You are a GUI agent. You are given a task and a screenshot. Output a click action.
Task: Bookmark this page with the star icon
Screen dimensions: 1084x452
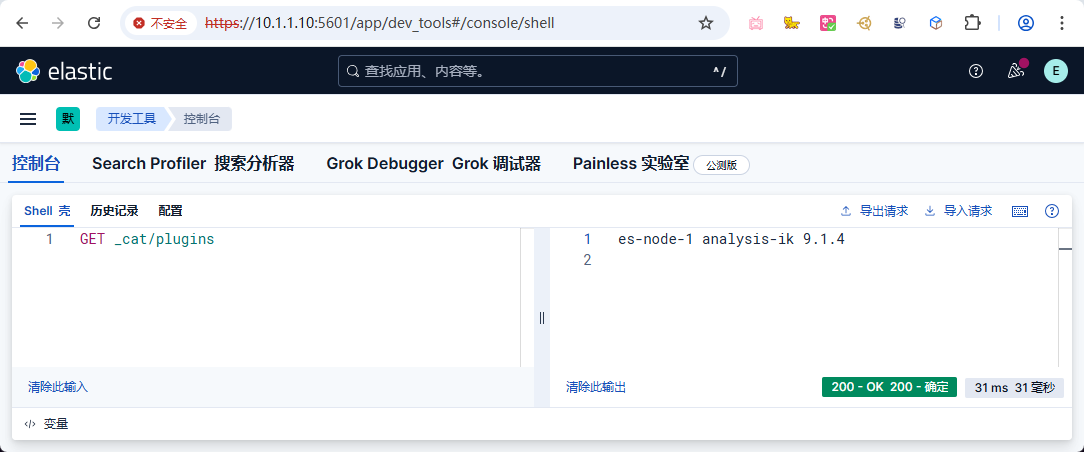point(705,23)
